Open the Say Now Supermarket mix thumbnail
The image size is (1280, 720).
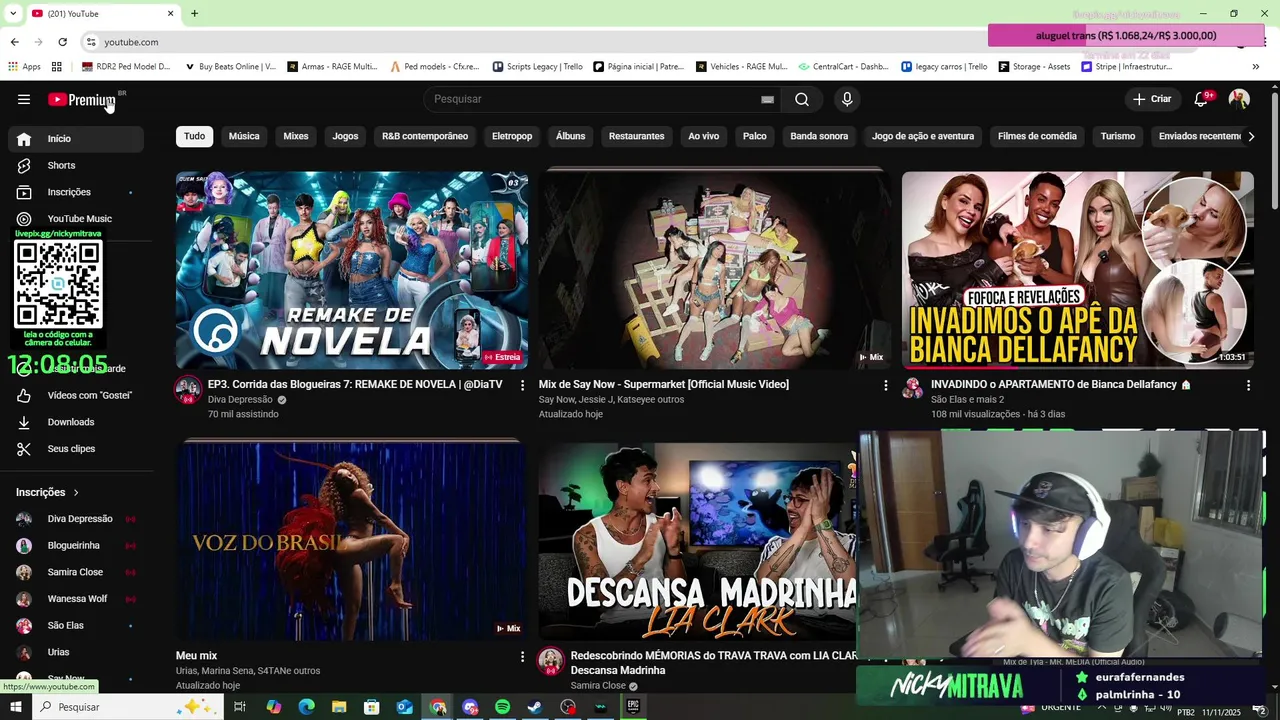click(x=715, y=270)
